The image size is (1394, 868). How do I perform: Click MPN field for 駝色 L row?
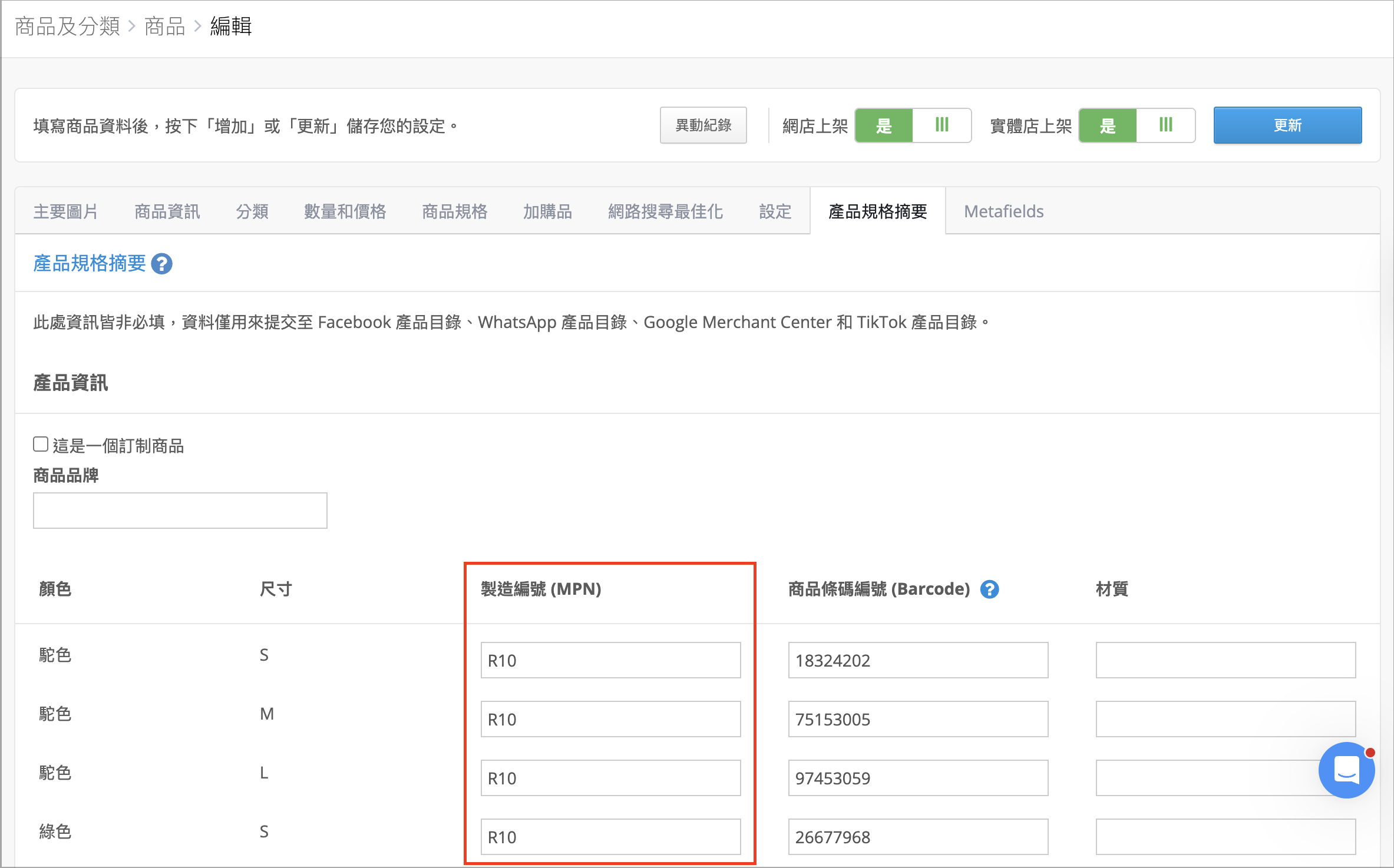pyautogui.click(x=611, y=778)
